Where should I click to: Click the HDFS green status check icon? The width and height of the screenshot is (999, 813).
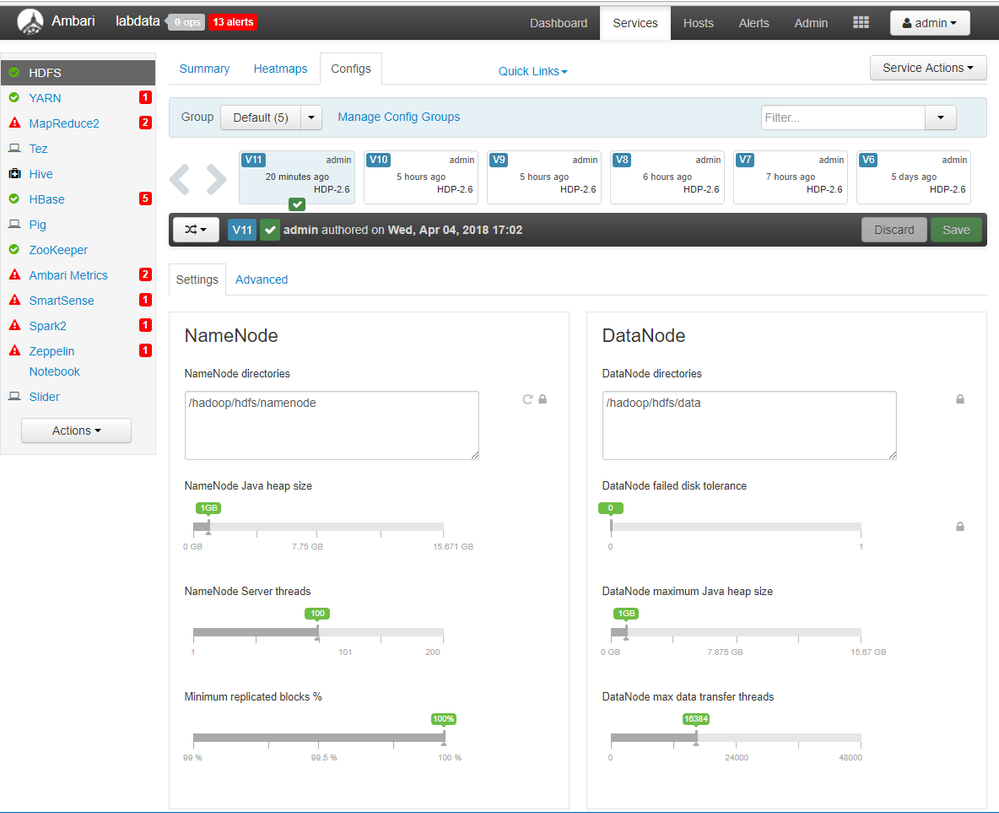(x=14, y=73)
